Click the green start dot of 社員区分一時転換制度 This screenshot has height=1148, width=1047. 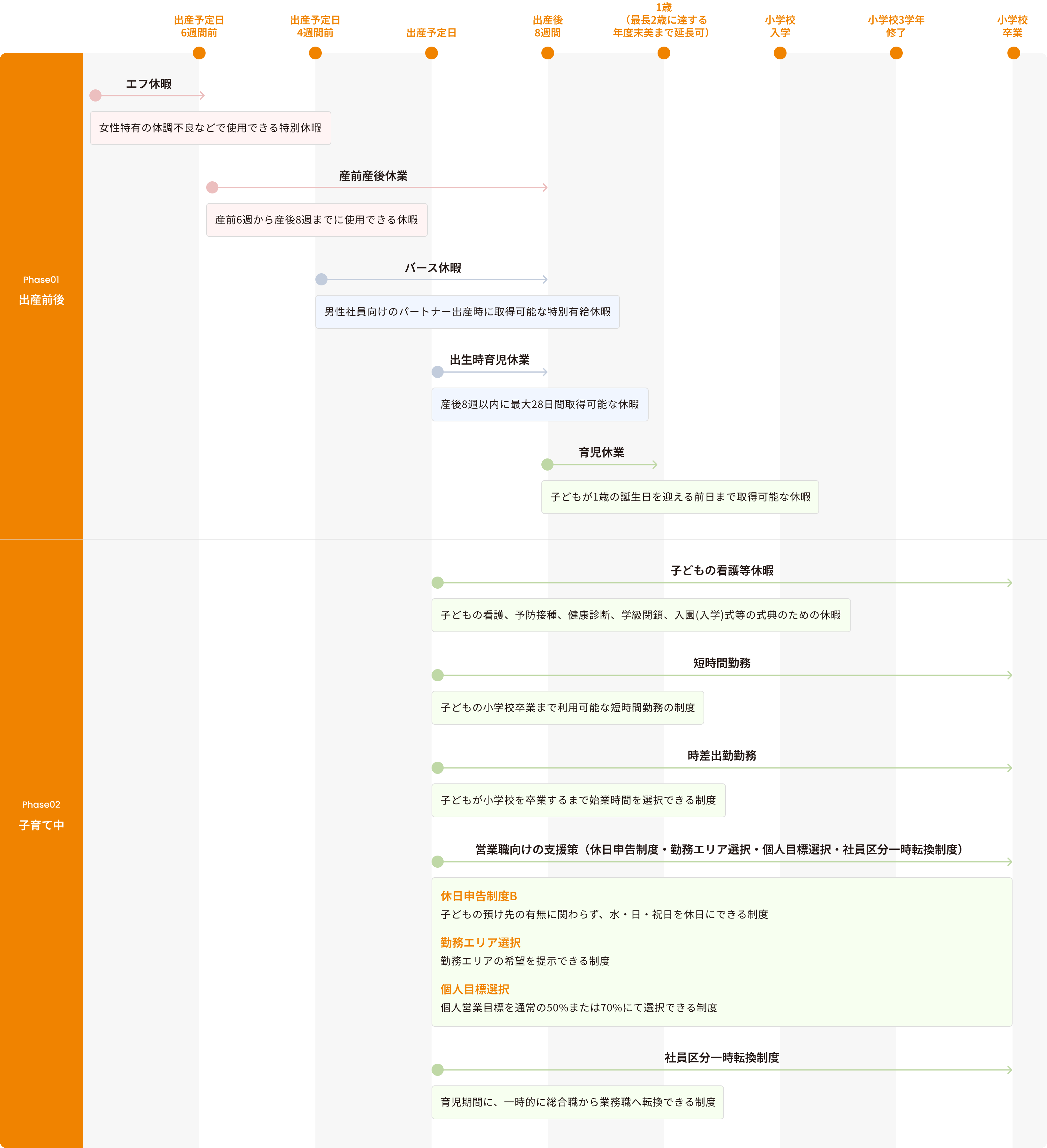[x=437, y=1070]
